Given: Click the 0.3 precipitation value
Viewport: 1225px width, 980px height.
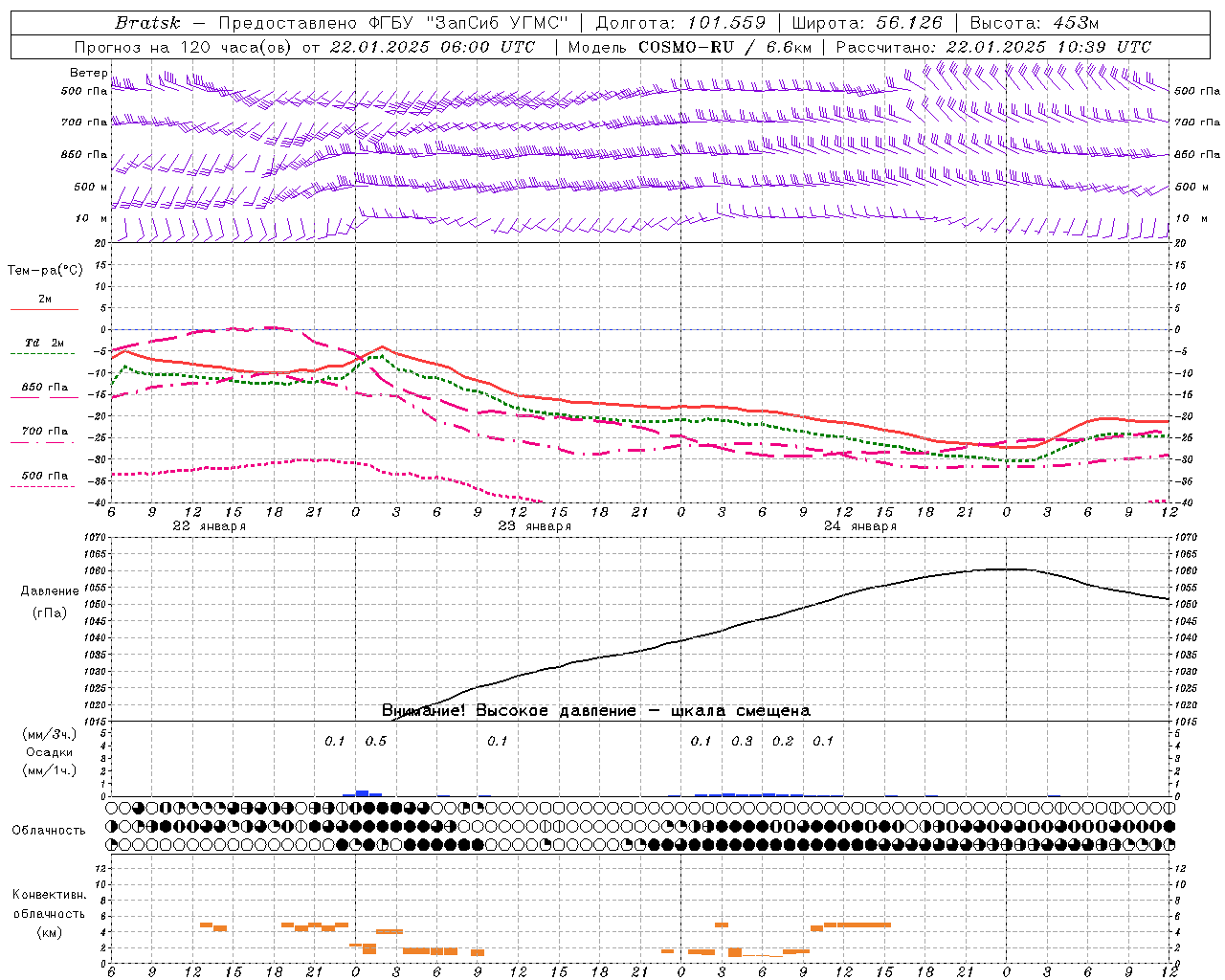Looking at the screenshot, I should click(x=742, y=741).
